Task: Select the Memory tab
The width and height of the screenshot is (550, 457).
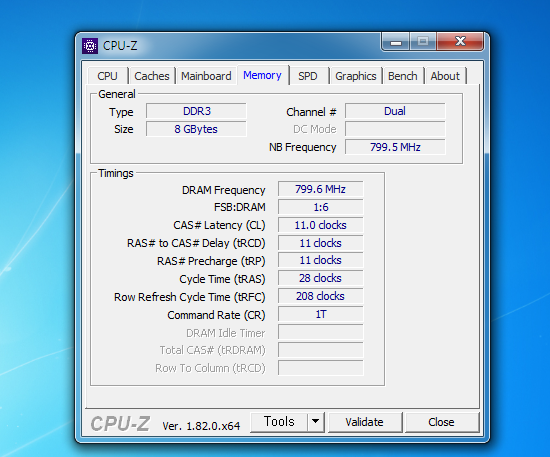Action: 262,75
